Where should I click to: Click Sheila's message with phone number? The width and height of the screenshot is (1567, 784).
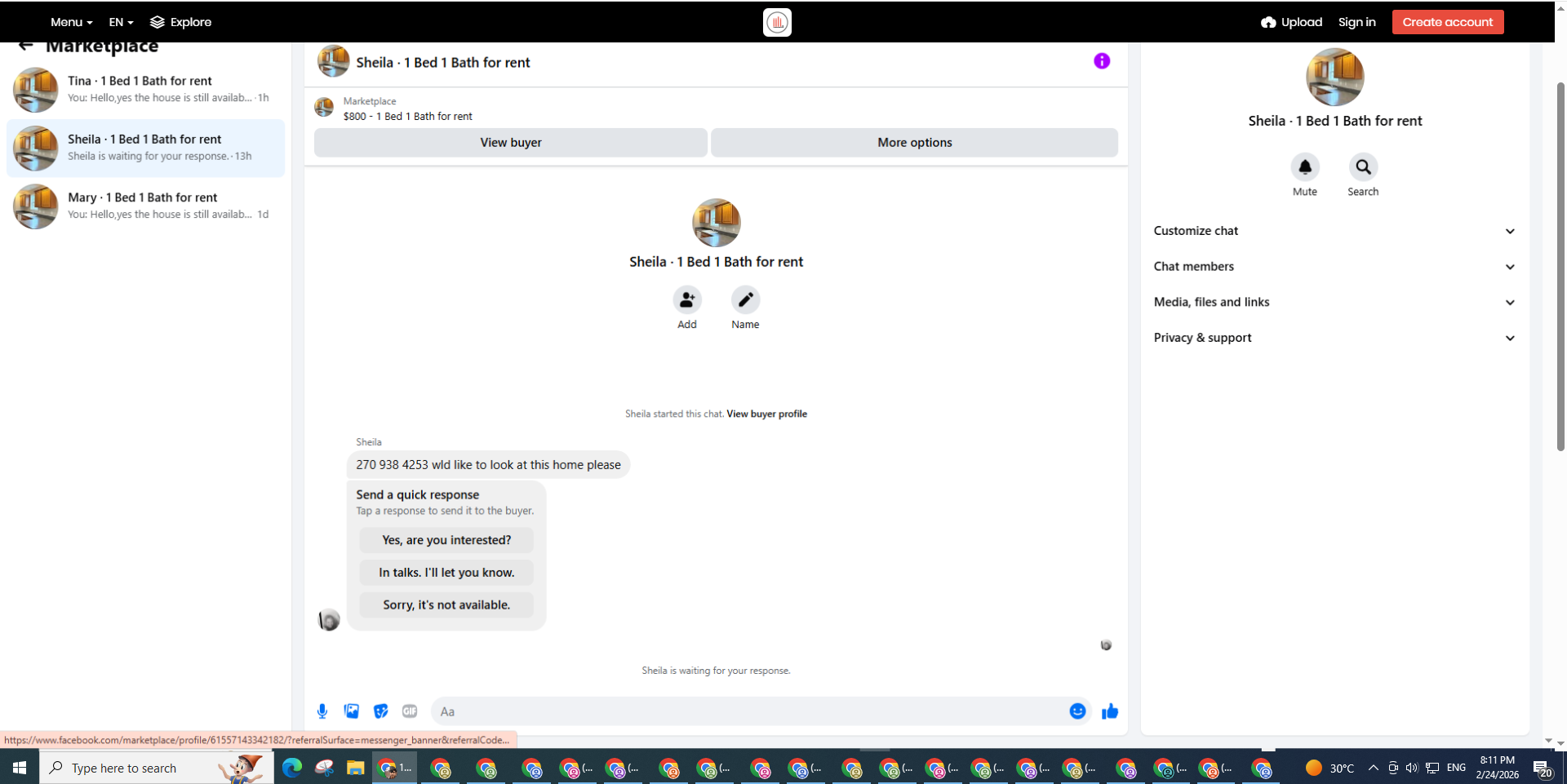[488, 465]
